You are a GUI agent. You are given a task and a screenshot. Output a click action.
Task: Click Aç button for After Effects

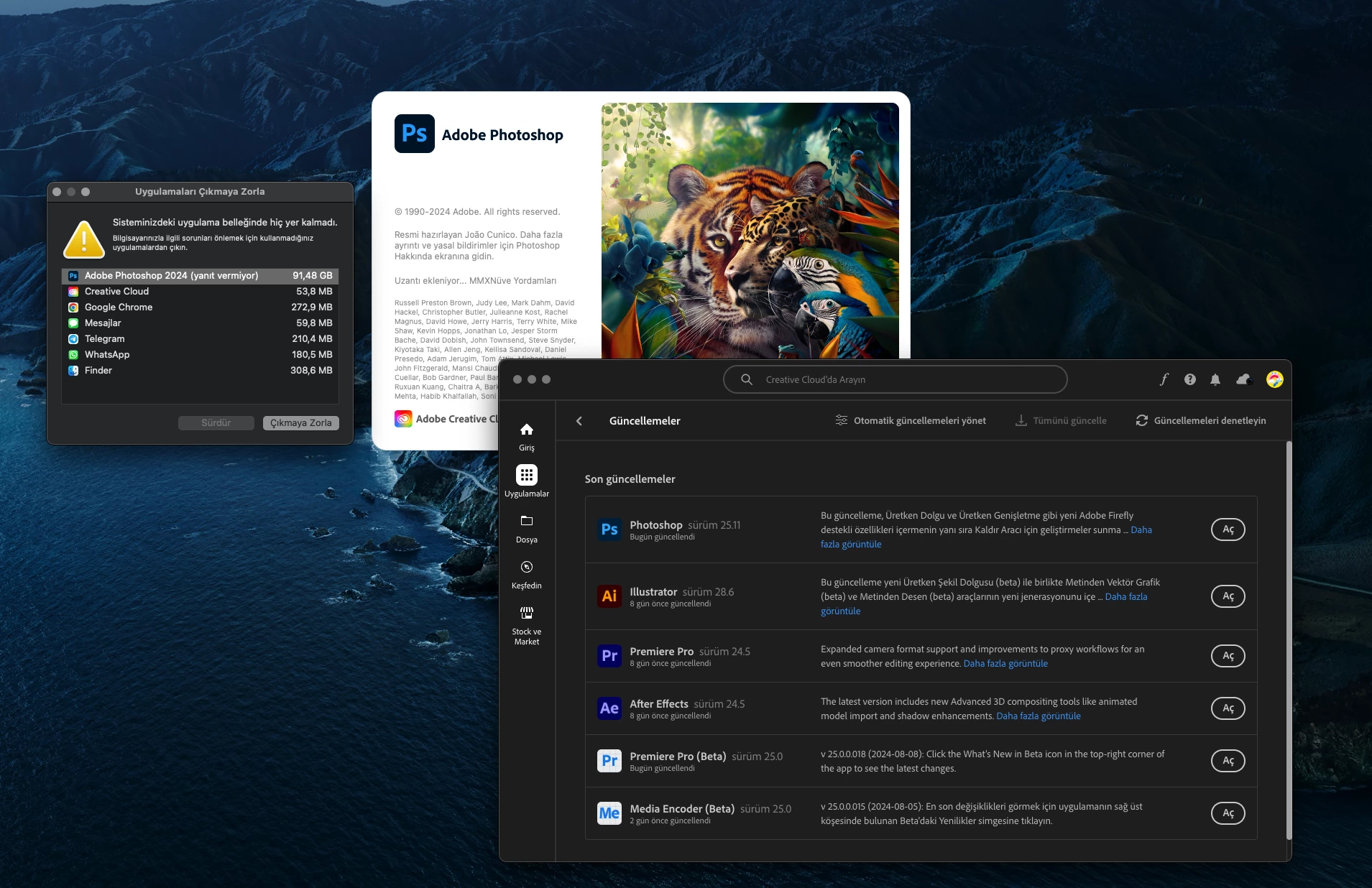pyautogui.click(x=1228, y=708)
